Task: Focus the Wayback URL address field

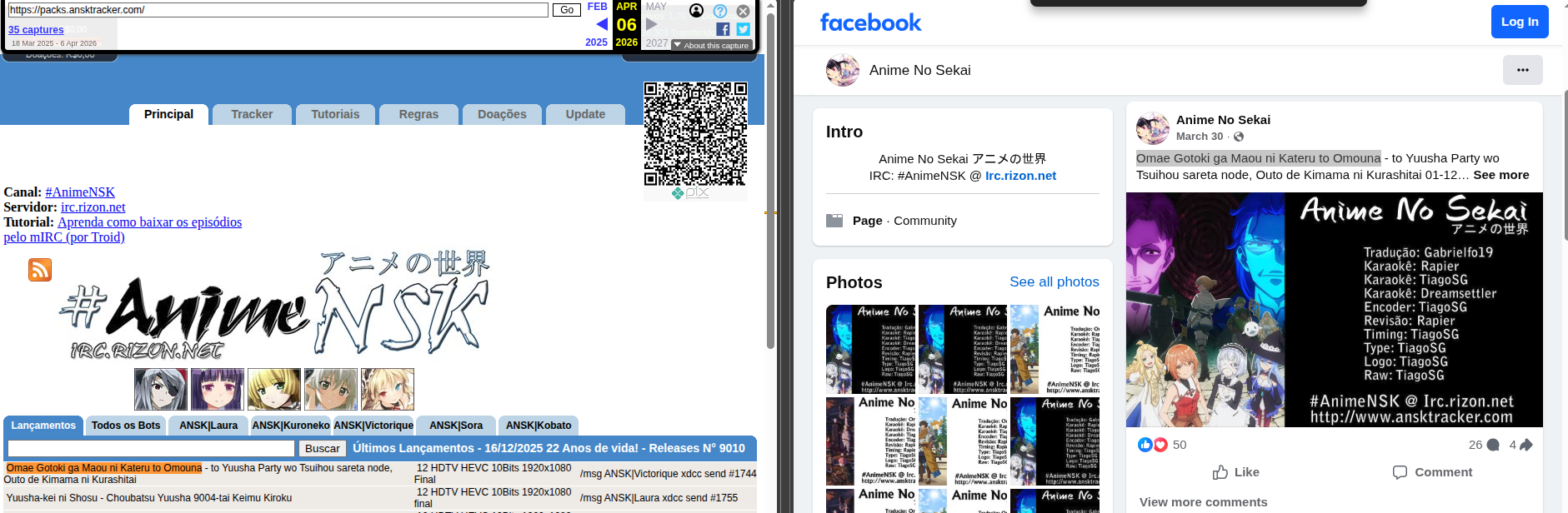Action: [278, 10]
